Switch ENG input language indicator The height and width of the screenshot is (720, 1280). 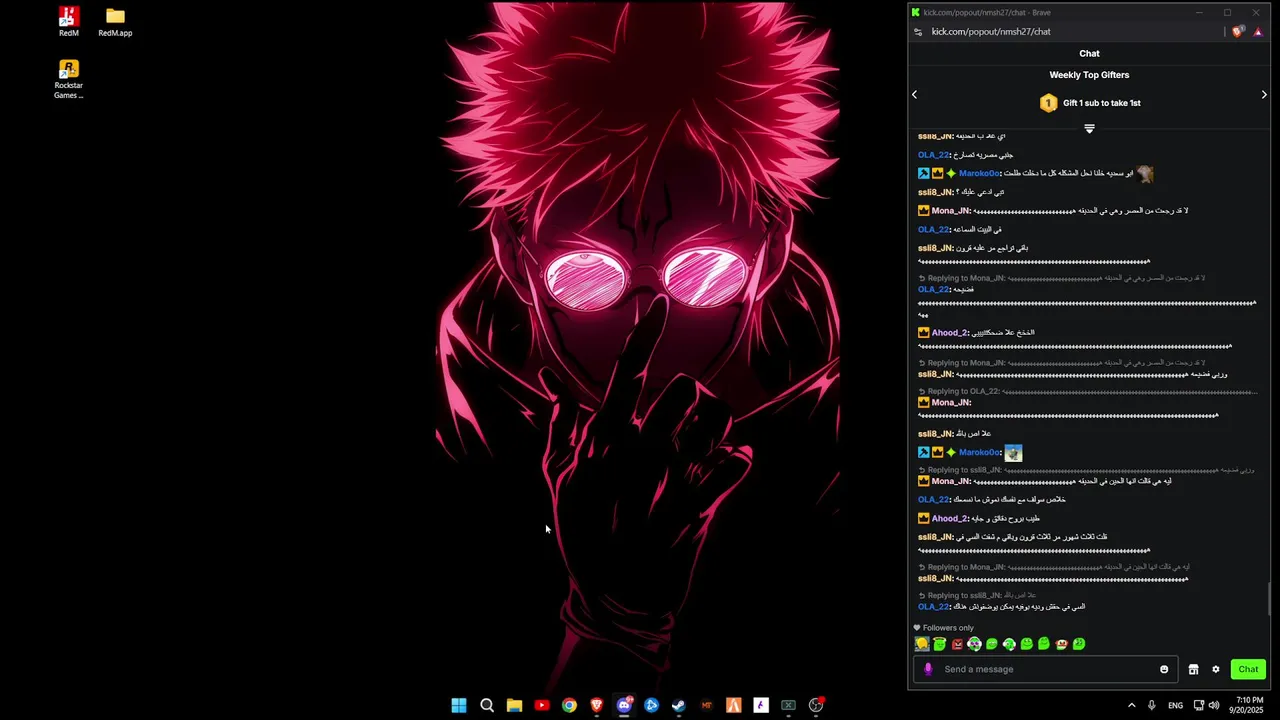tap(1176, 705)
